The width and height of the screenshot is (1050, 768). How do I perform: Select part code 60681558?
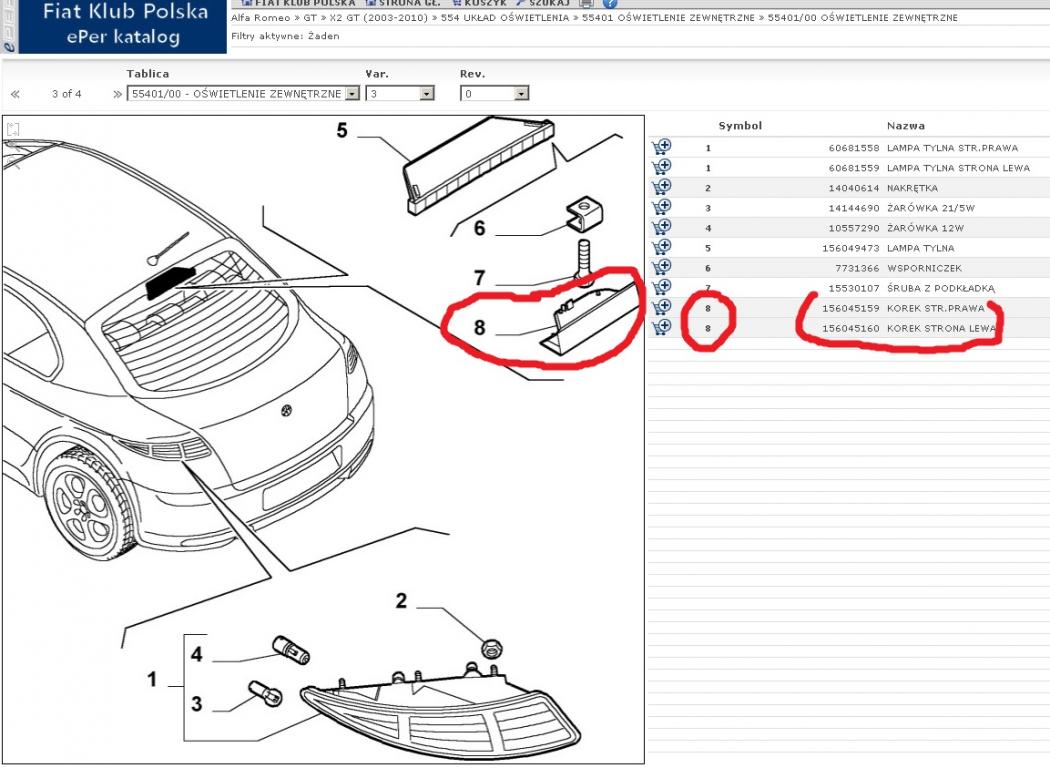(x=854, y=148)
